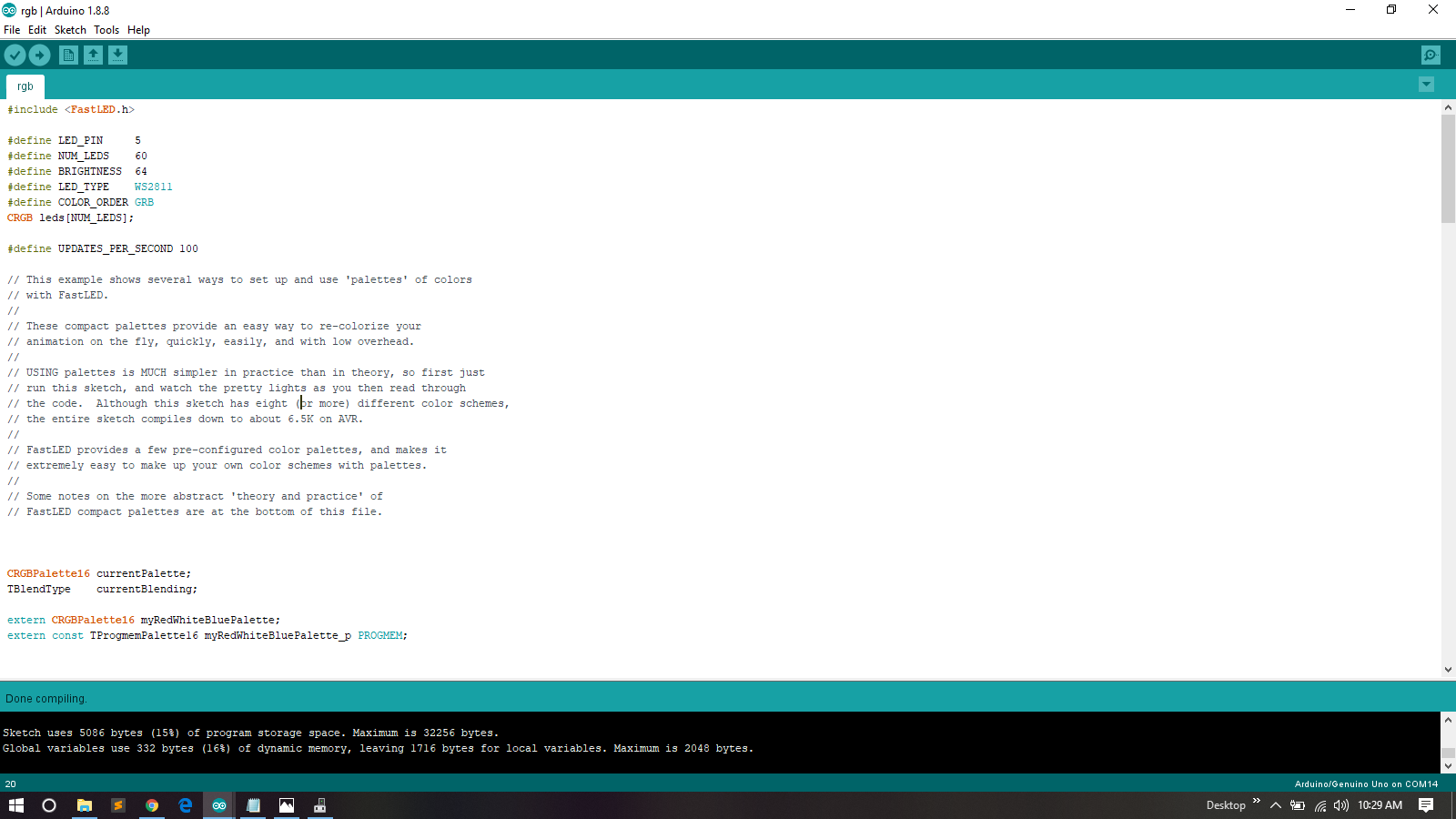This screenshot has height=819, width=1456.
Task: Click the Desktop toolbar label
Action: [1226, 805]
